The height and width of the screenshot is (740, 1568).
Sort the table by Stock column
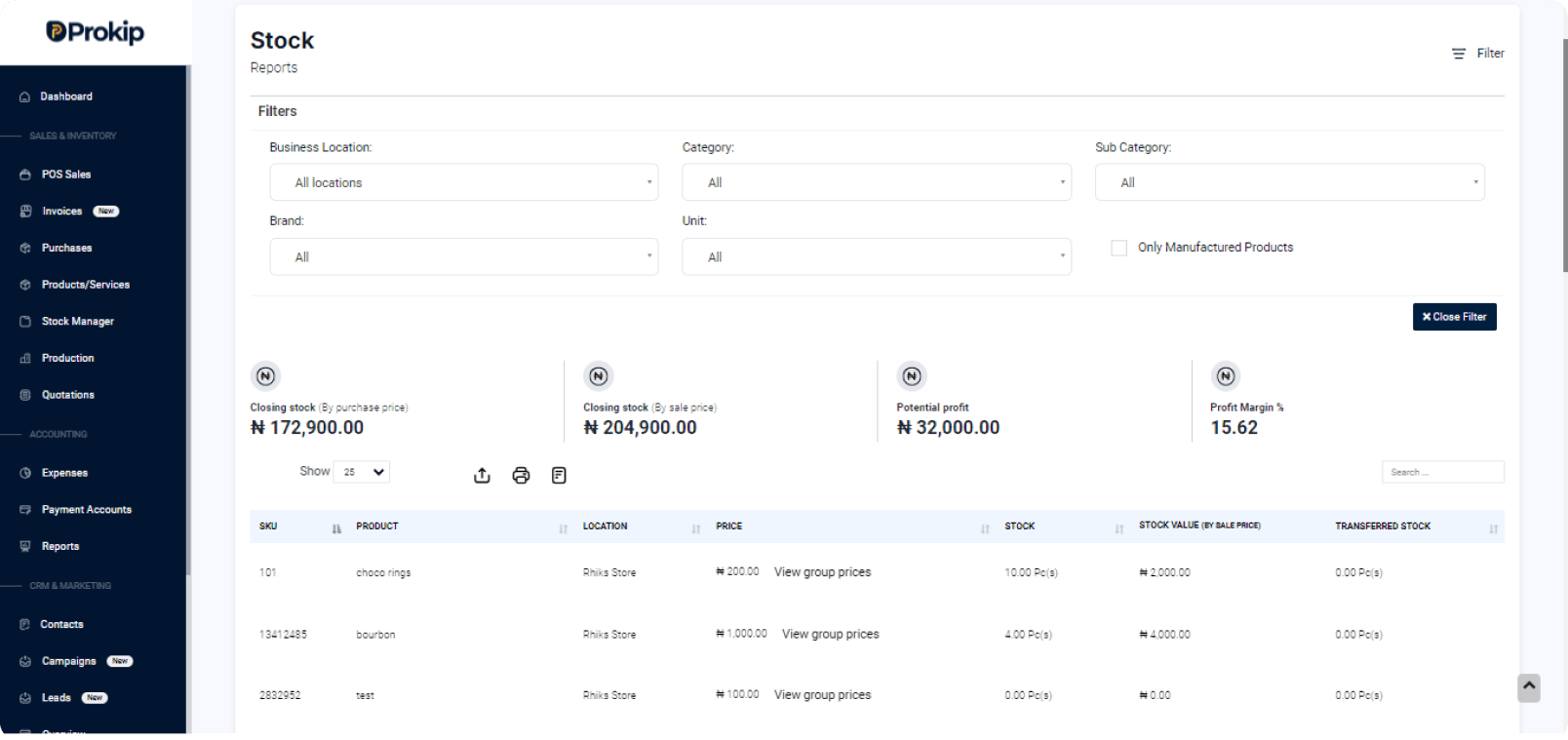point(1119,528)
